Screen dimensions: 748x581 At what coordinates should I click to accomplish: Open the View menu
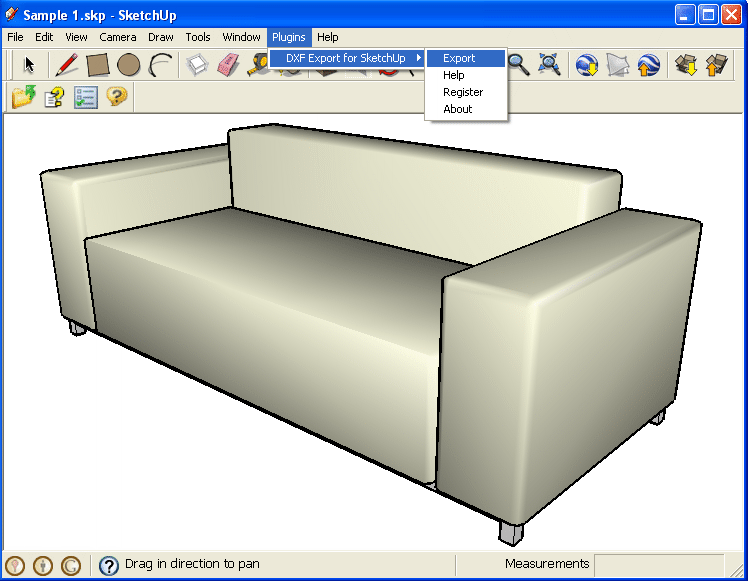pyautogui.click(x=76, y=37)
